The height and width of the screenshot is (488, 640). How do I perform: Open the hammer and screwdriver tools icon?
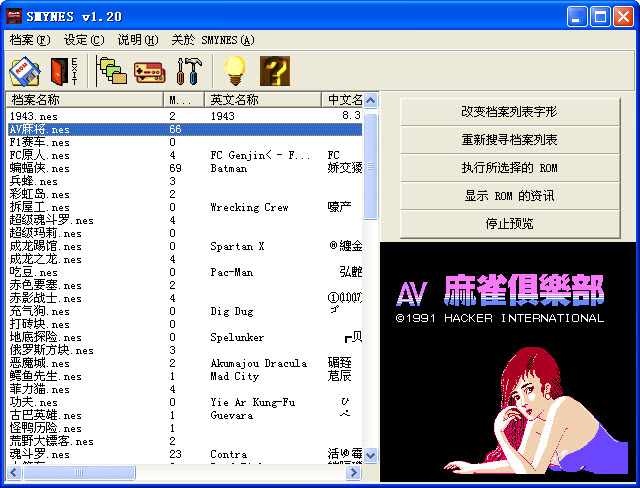(x=189, y=71)
